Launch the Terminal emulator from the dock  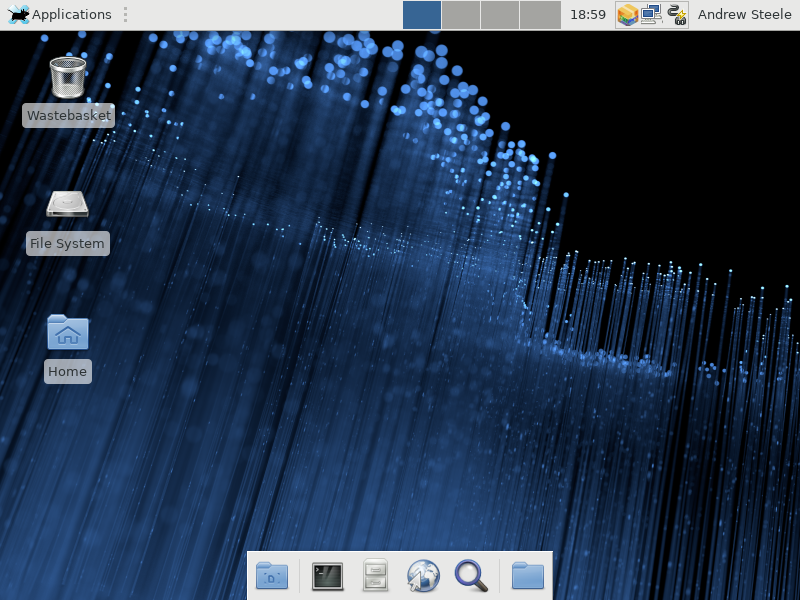click(x=327, y=576)
